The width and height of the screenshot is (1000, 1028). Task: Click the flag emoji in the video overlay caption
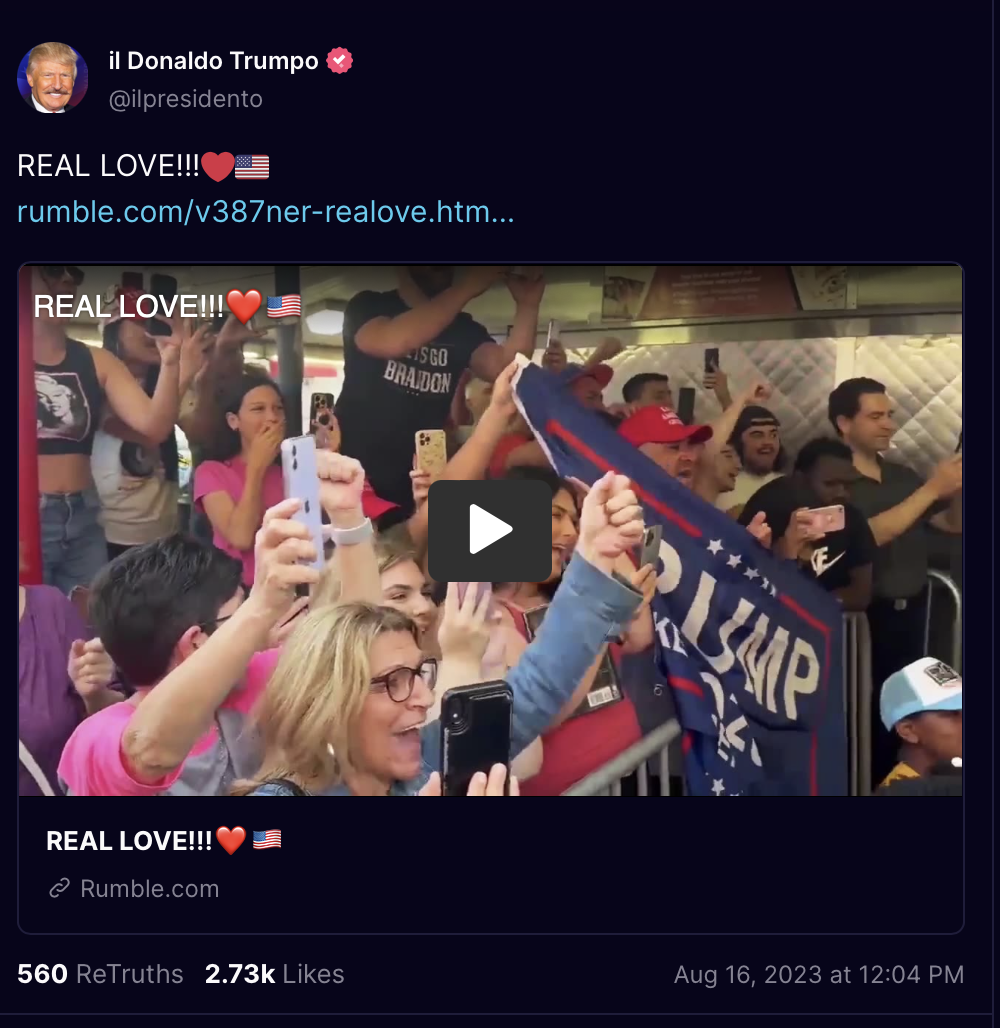[284, 306]
